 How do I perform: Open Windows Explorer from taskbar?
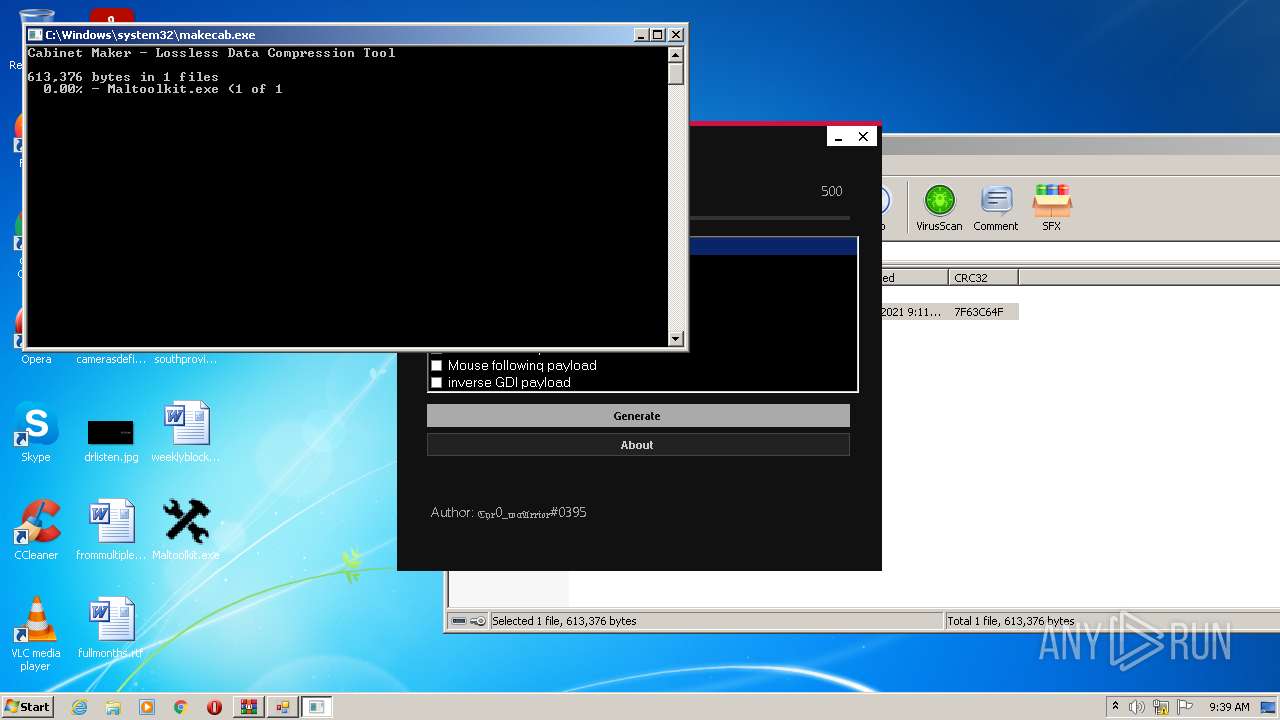click(x=113, y=707)
